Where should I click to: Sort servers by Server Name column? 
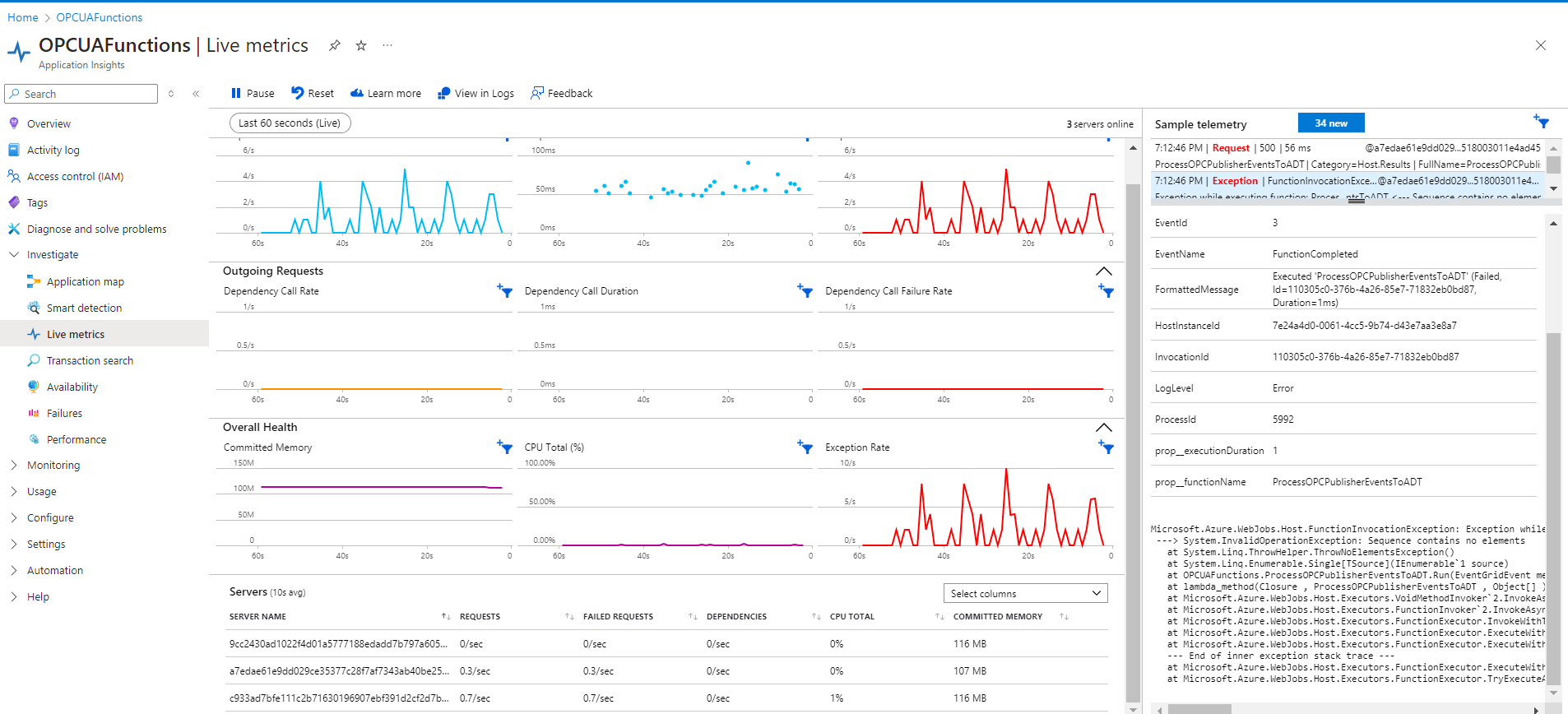[445, 616]
